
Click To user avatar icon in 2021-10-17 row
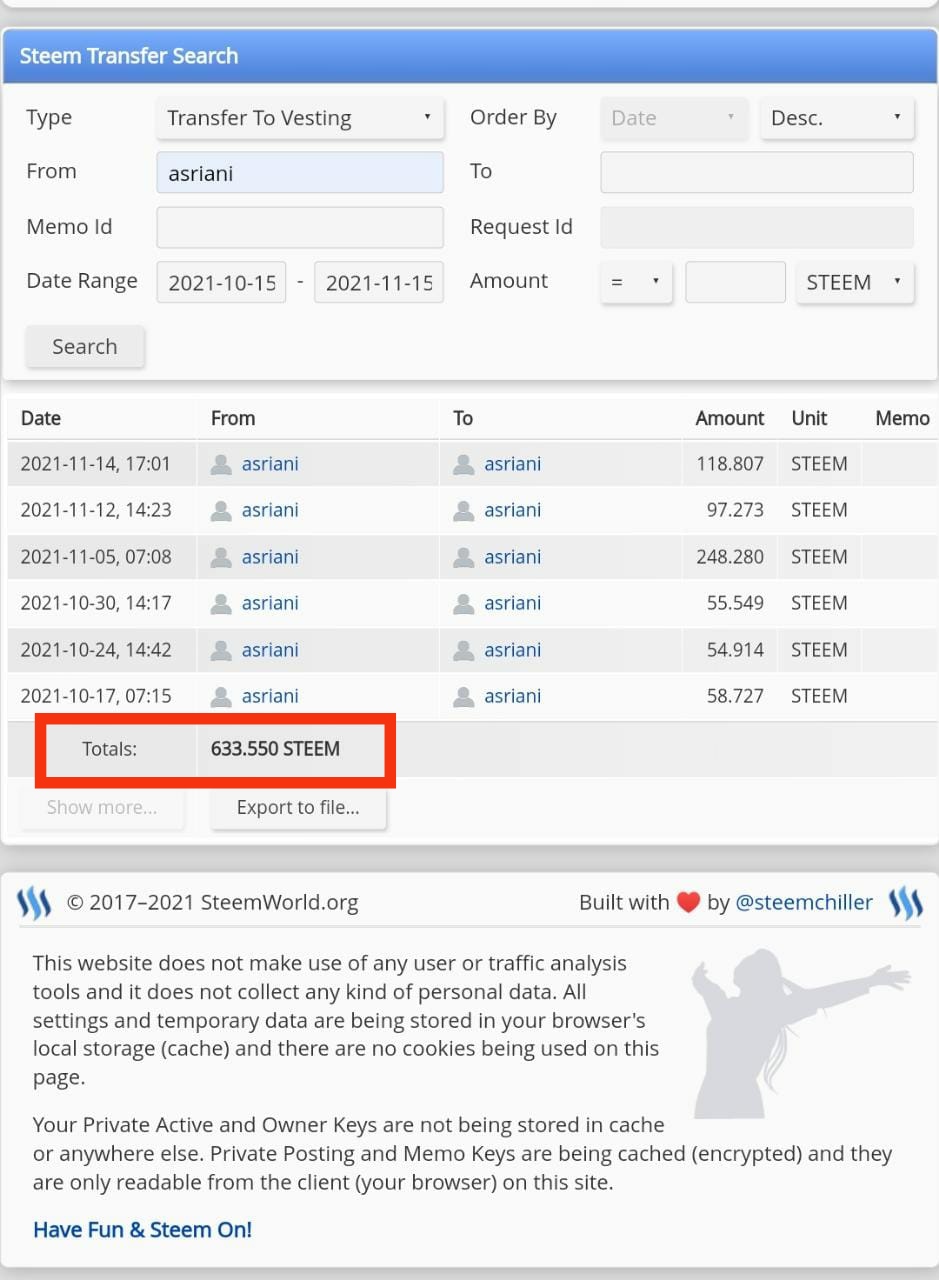(464, 696)
